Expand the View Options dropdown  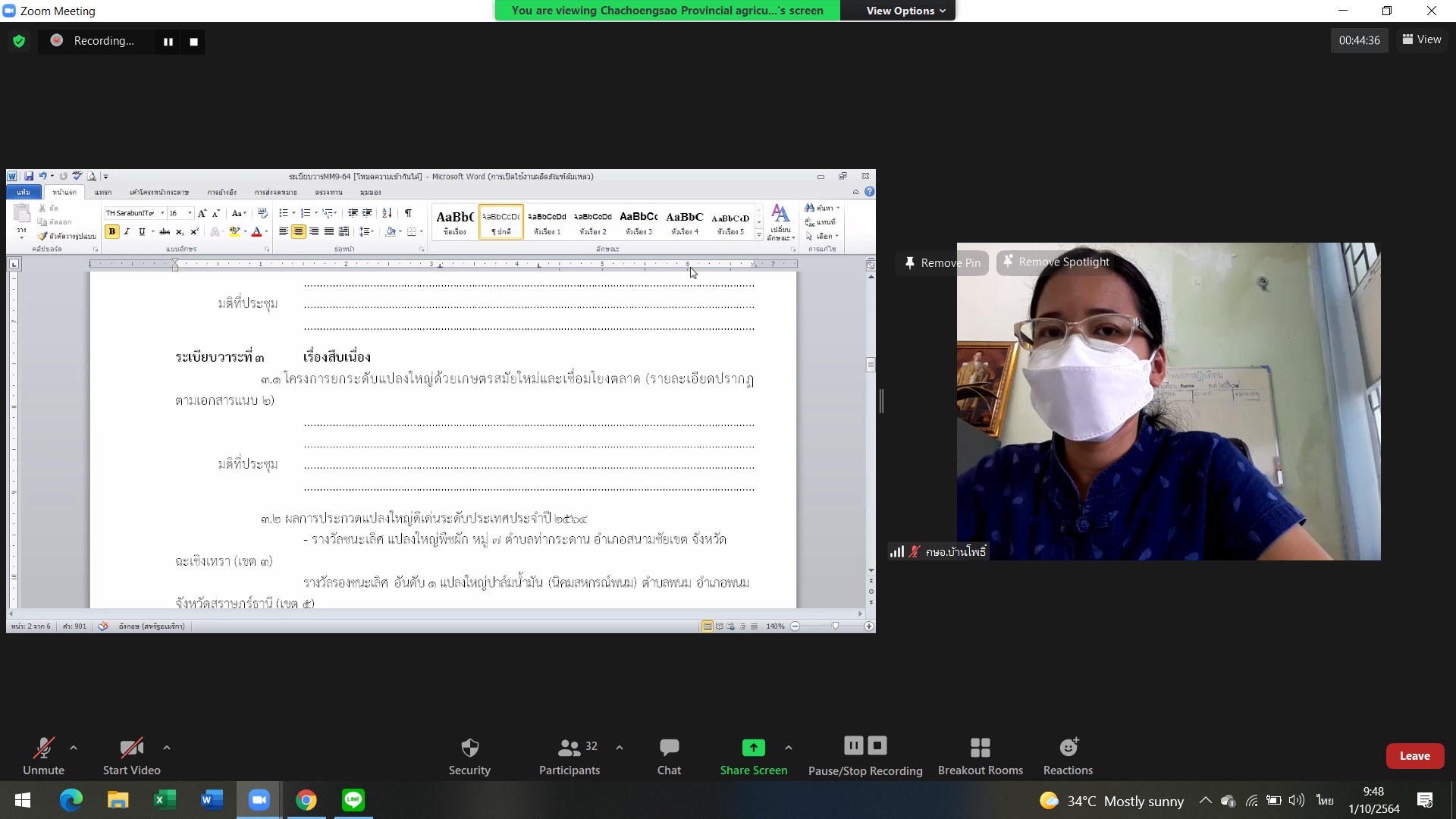905,11
